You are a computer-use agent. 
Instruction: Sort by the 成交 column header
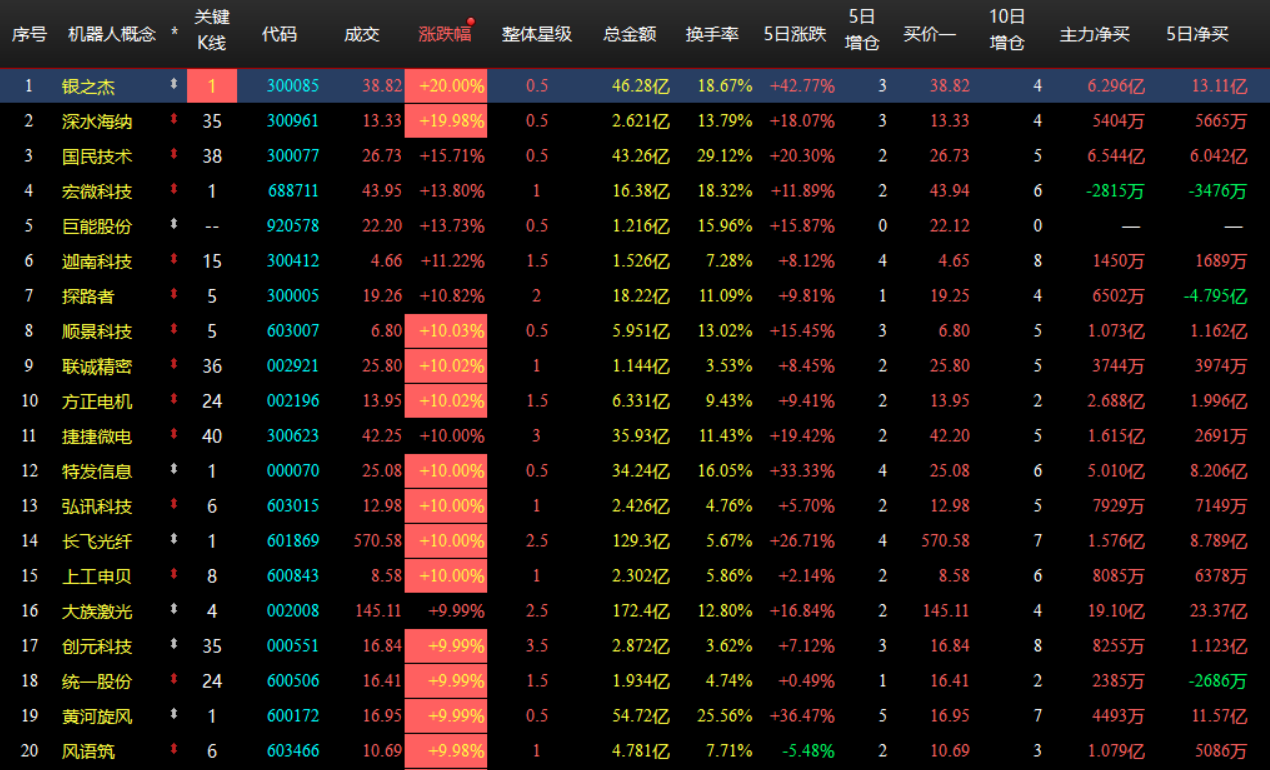[x=361, y=34]
